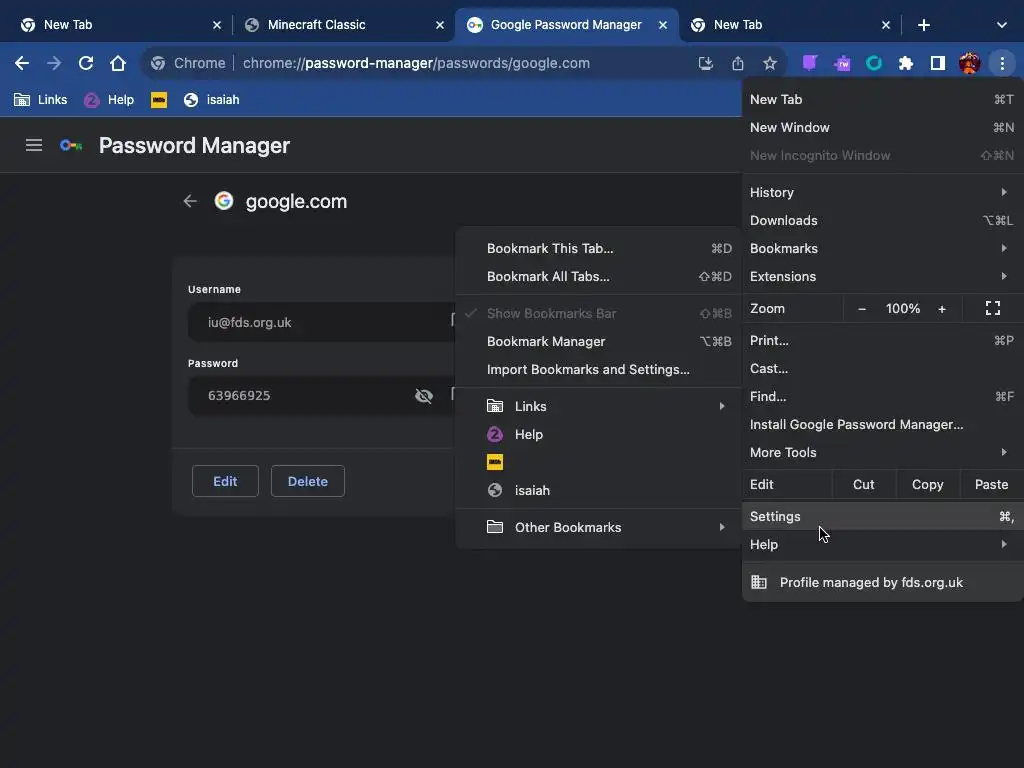Expand the Links folder in bookmarks submenu
Image resolution: width=1024 pixels, height=768 pixels.
tap(598, 406)
